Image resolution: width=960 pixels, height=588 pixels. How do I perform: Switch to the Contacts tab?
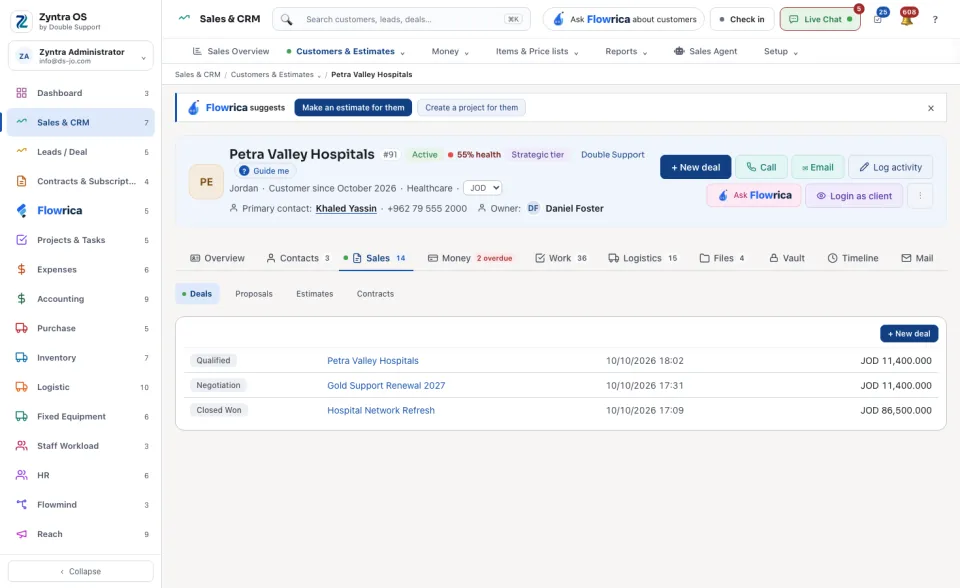coord(298,258)
